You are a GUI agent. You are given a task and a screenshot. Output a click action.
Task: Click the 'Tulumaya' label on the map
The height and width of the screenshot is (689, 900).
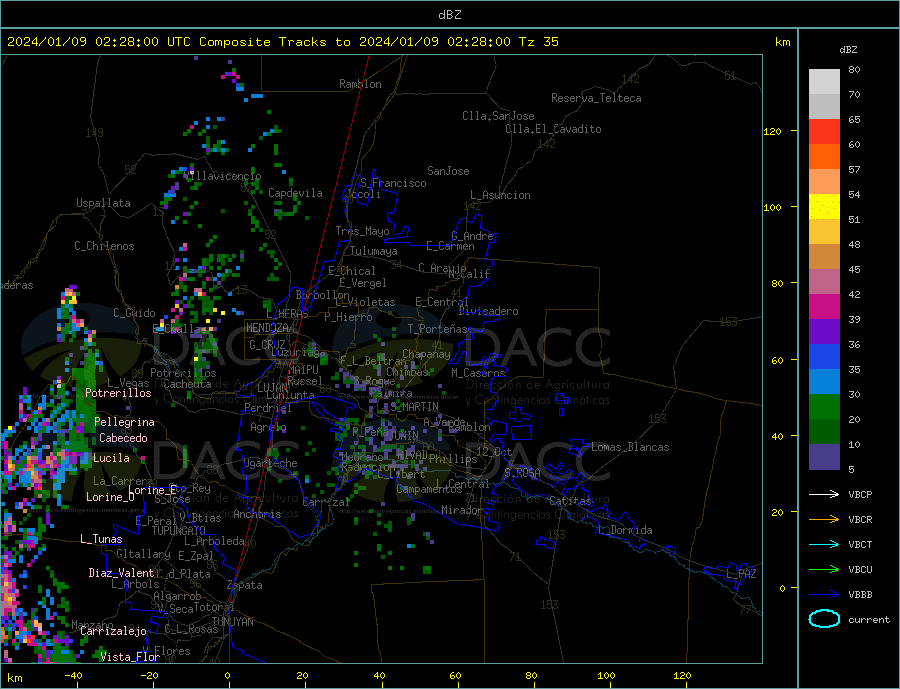click(x=374, y=251)
